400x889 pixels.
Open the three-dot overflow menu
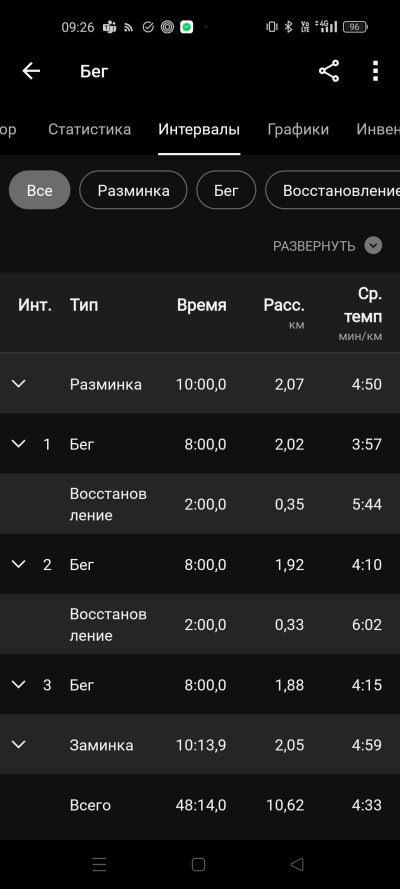coord(375,71)
